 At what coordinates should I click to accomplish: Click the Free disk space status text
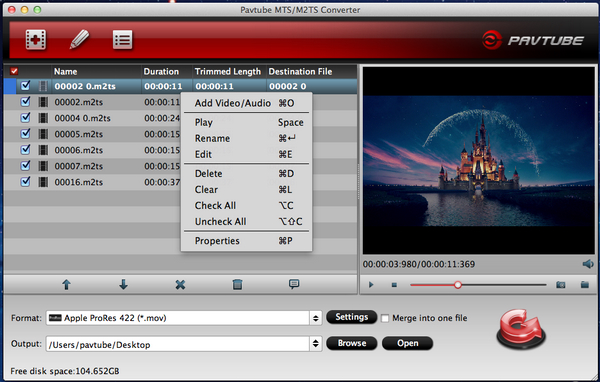pos(65,371)
